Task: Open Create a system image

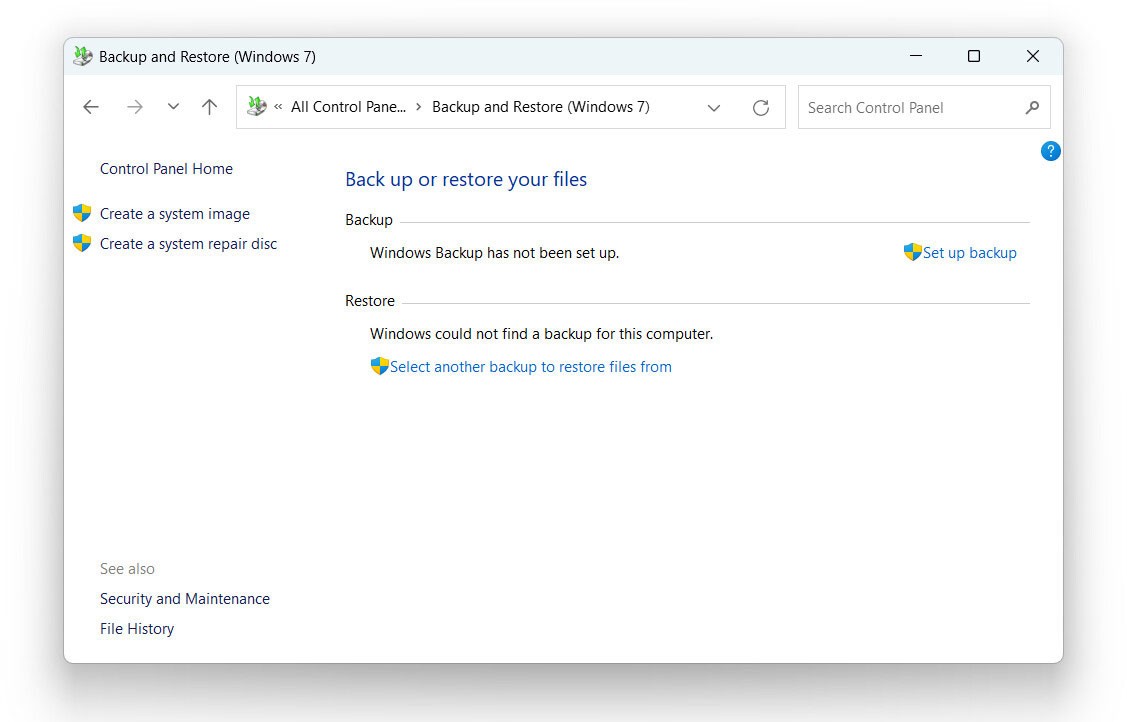Action: 174,214
